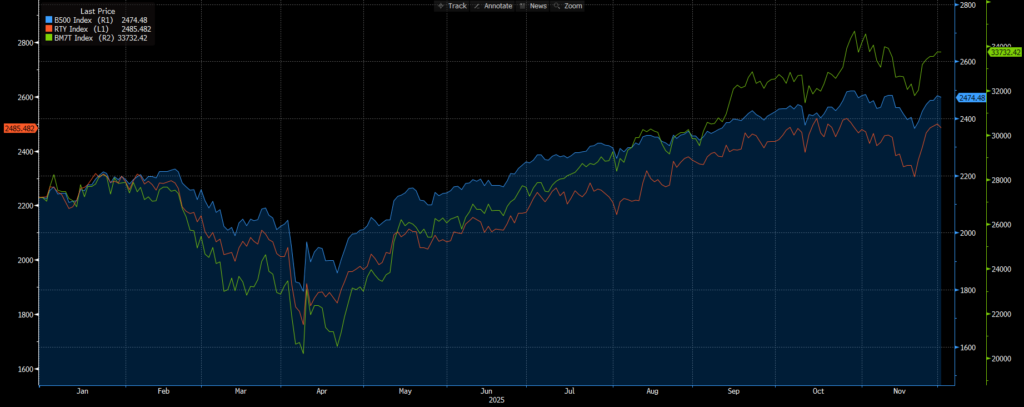Click the News icon in chart toolbar
Viewport: 1024px width, 407px height.
click(x=523, y=6)
